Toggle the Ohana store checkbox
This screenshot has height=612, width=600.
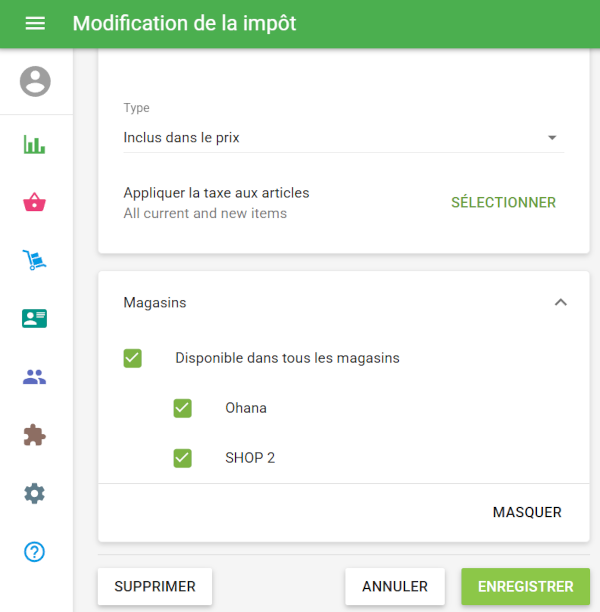click(x=182, y=408)
